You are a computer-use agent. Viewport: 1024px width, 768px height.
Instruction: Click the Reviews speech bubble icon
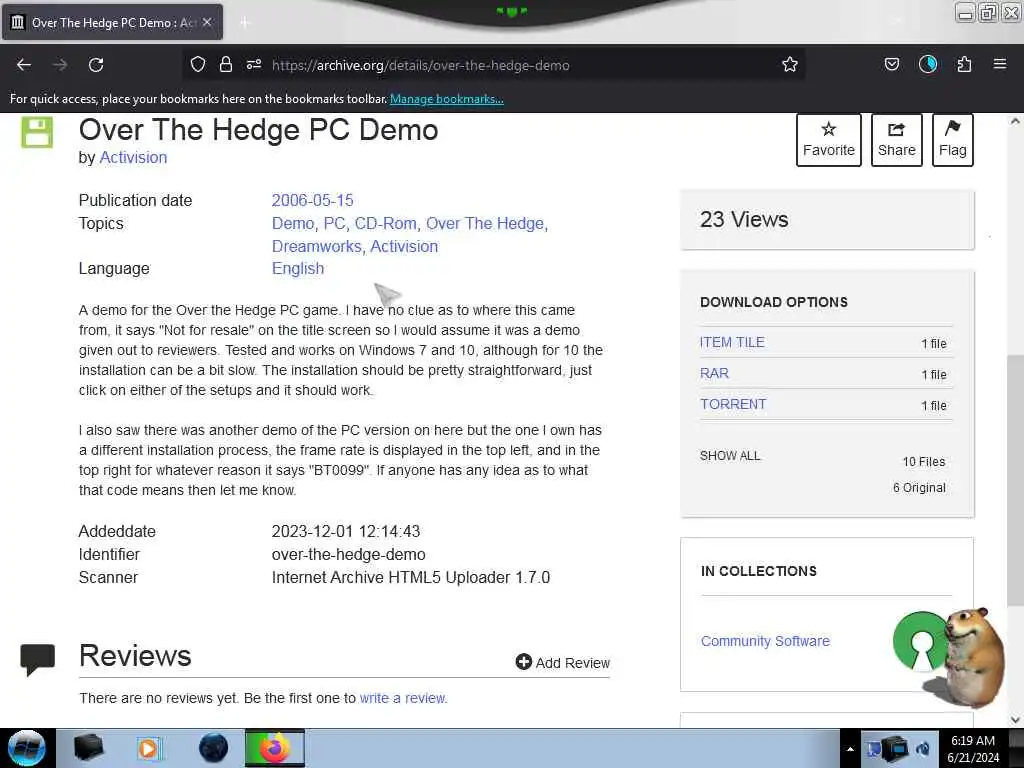point(37,659)
